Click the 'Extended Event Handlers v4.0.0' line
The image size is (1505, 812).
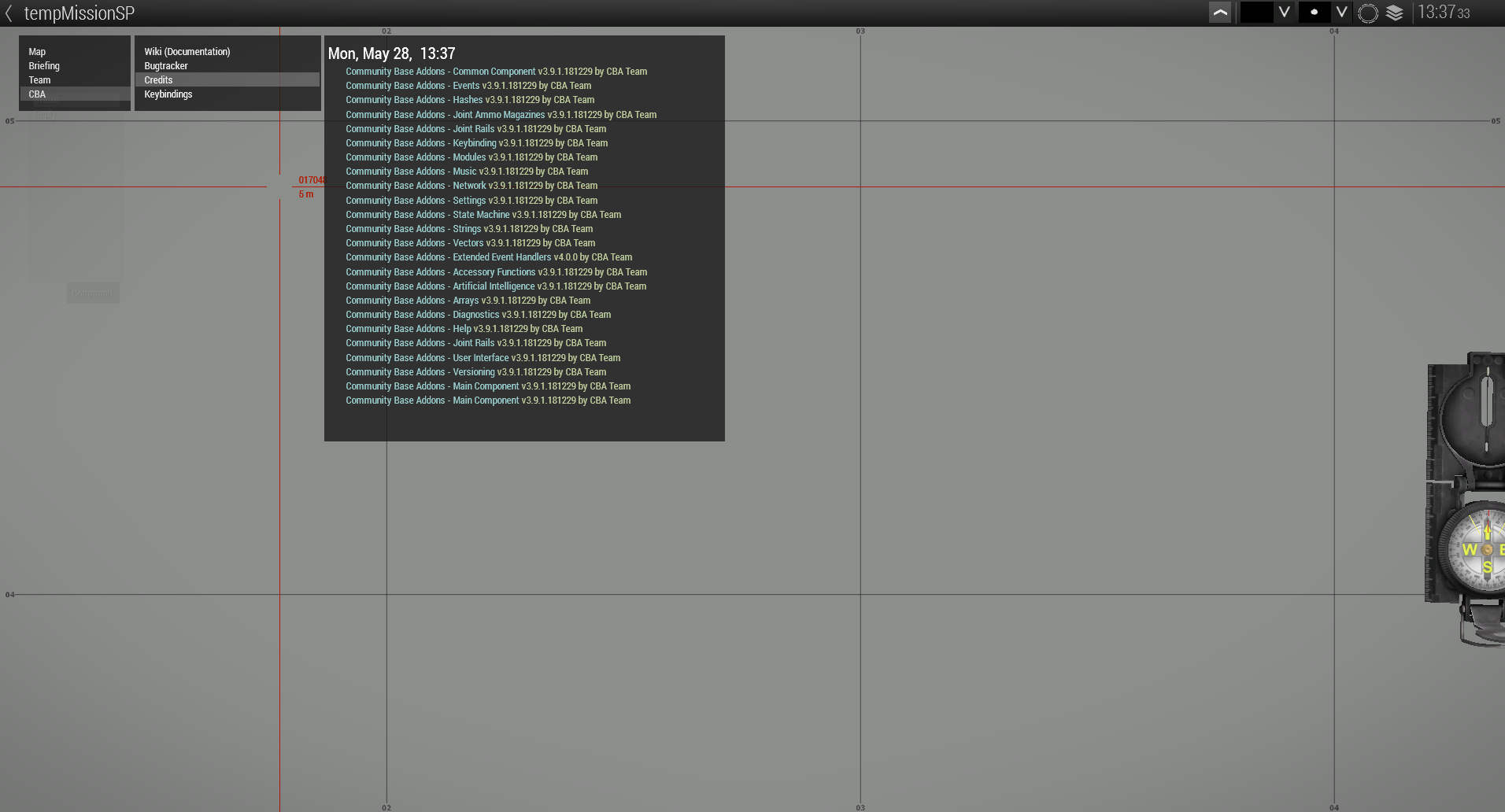click(x=489, y=257)
